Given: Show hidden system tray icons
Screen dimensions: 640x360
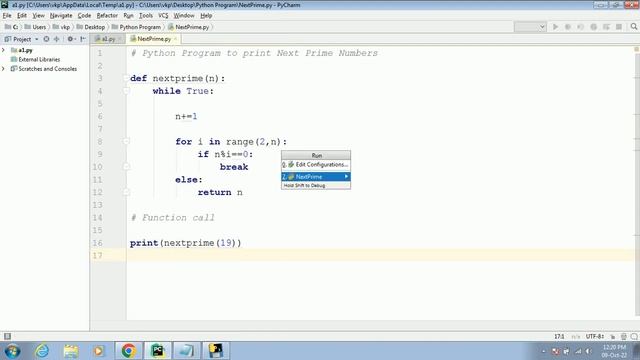Looking at the screenshot, I should [544, 351].
